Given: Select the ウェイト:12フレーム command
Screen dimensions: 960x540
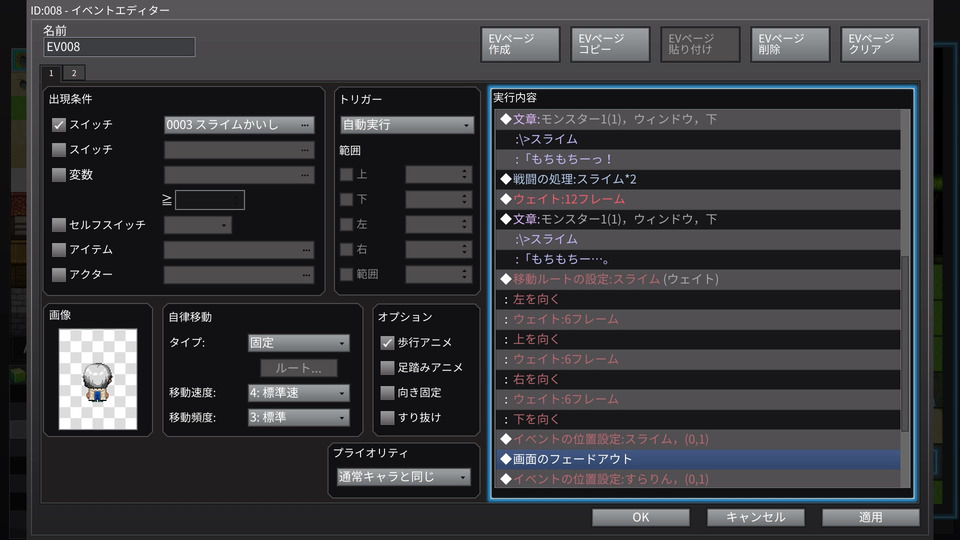Looking at the screenshot, I should pyautogui.click(x=698, y=199).
